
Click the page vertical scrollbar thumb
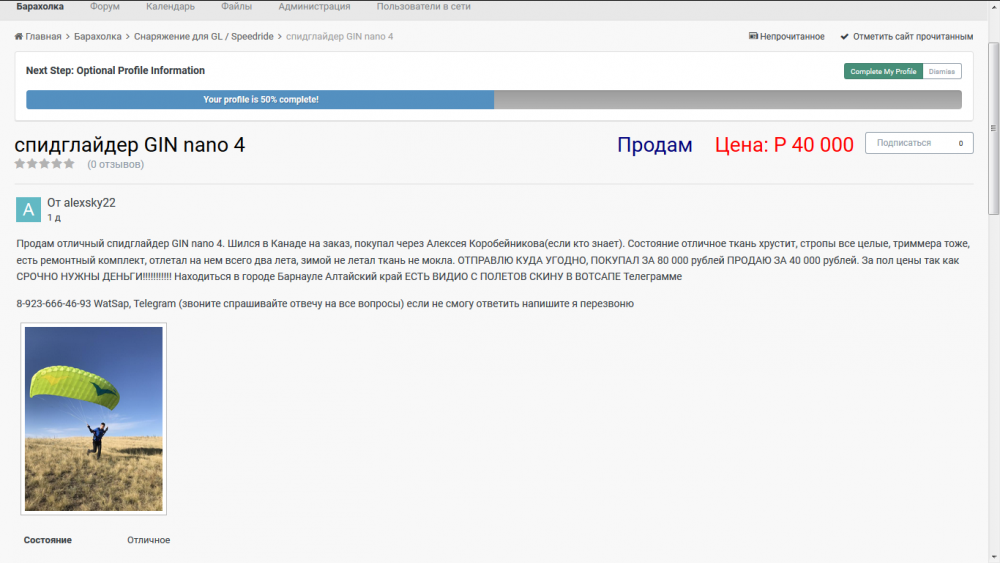(x=993, y=128)
